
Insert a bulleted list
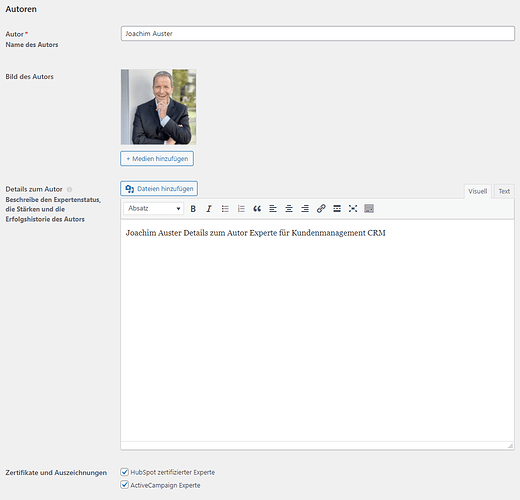point(225,209)
